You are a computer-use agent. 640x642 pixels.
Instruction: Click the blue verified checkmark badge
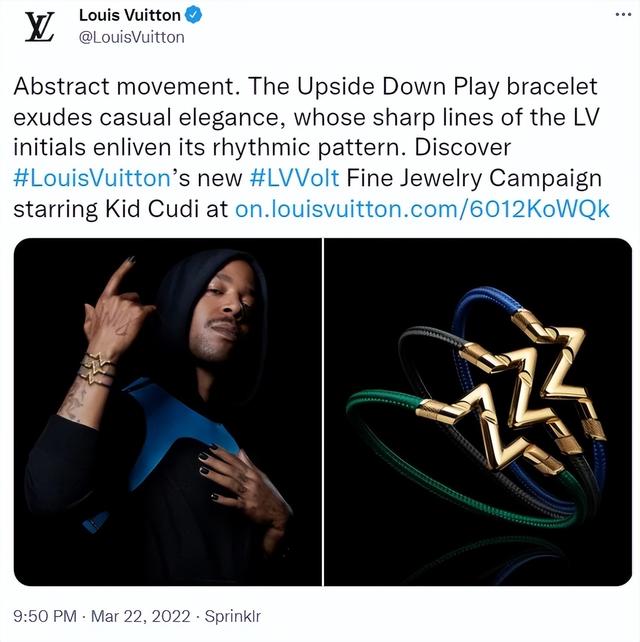pyautogui.click(x=193, y=15)
